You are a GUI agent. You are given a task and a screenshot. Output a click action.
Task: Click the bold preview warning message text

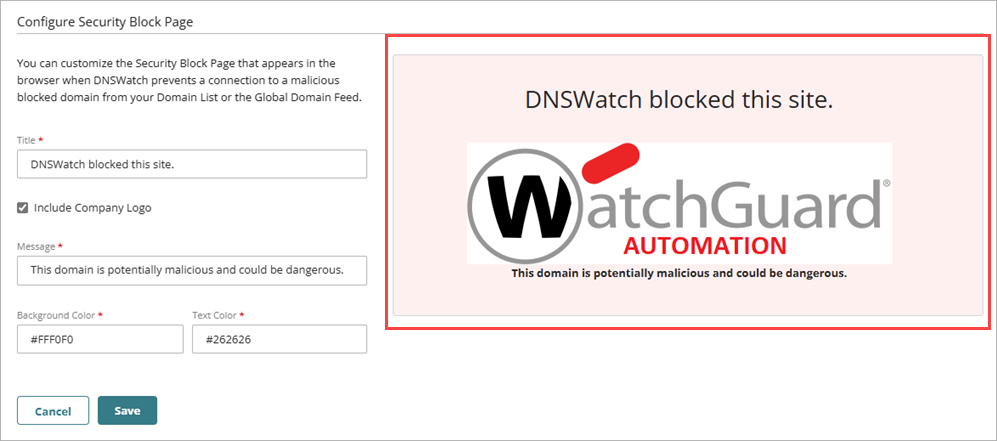(679, 274)
